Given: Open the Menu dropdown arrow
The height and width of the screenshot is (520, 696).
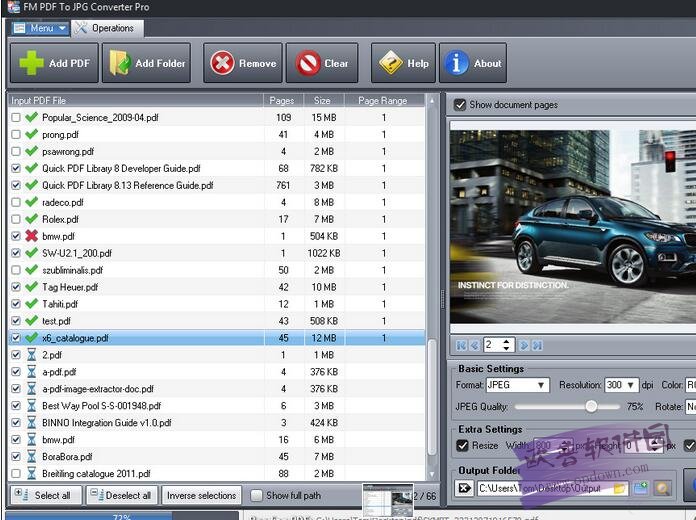Looking at the screenshot, I should pos(62,28).
